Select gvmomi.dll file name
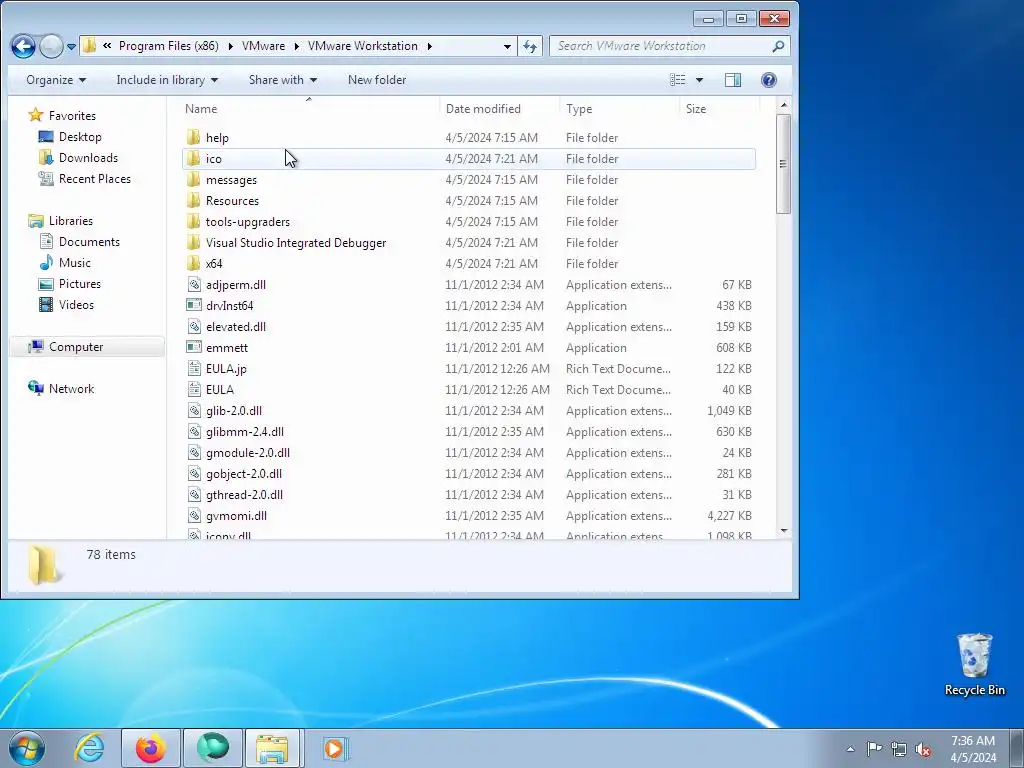This screenshot has height=768, width=1024. (236, 516)
